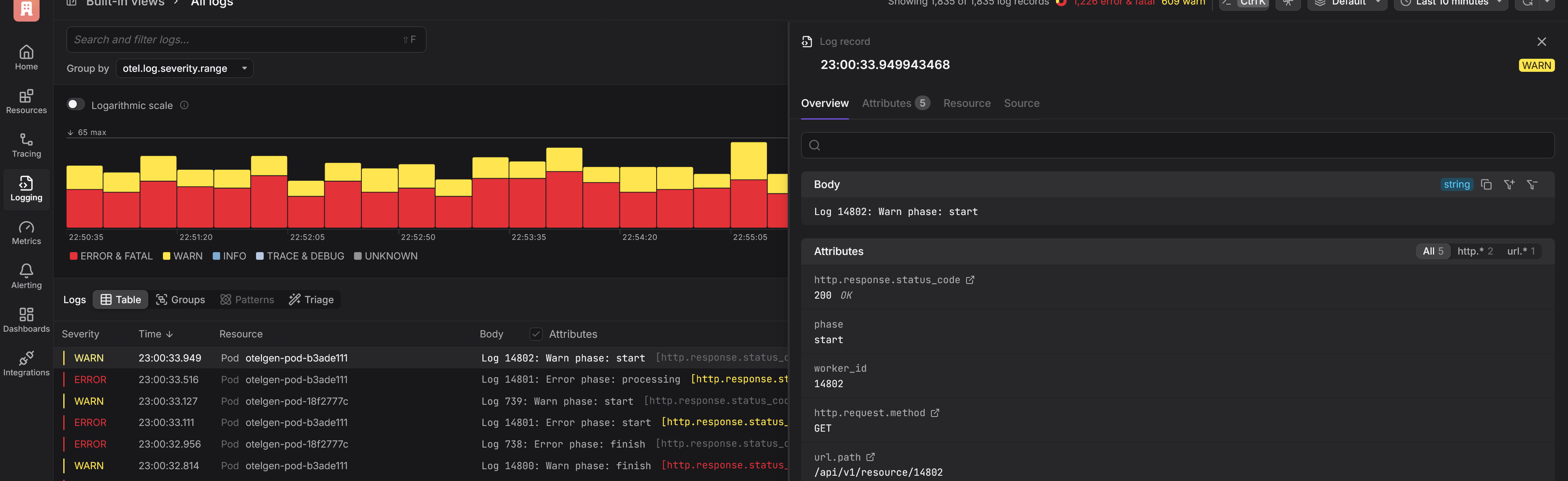Toggle the Attributes column checkbox
The height and width of the screenshot is (481, 1568).
point(536,334)
